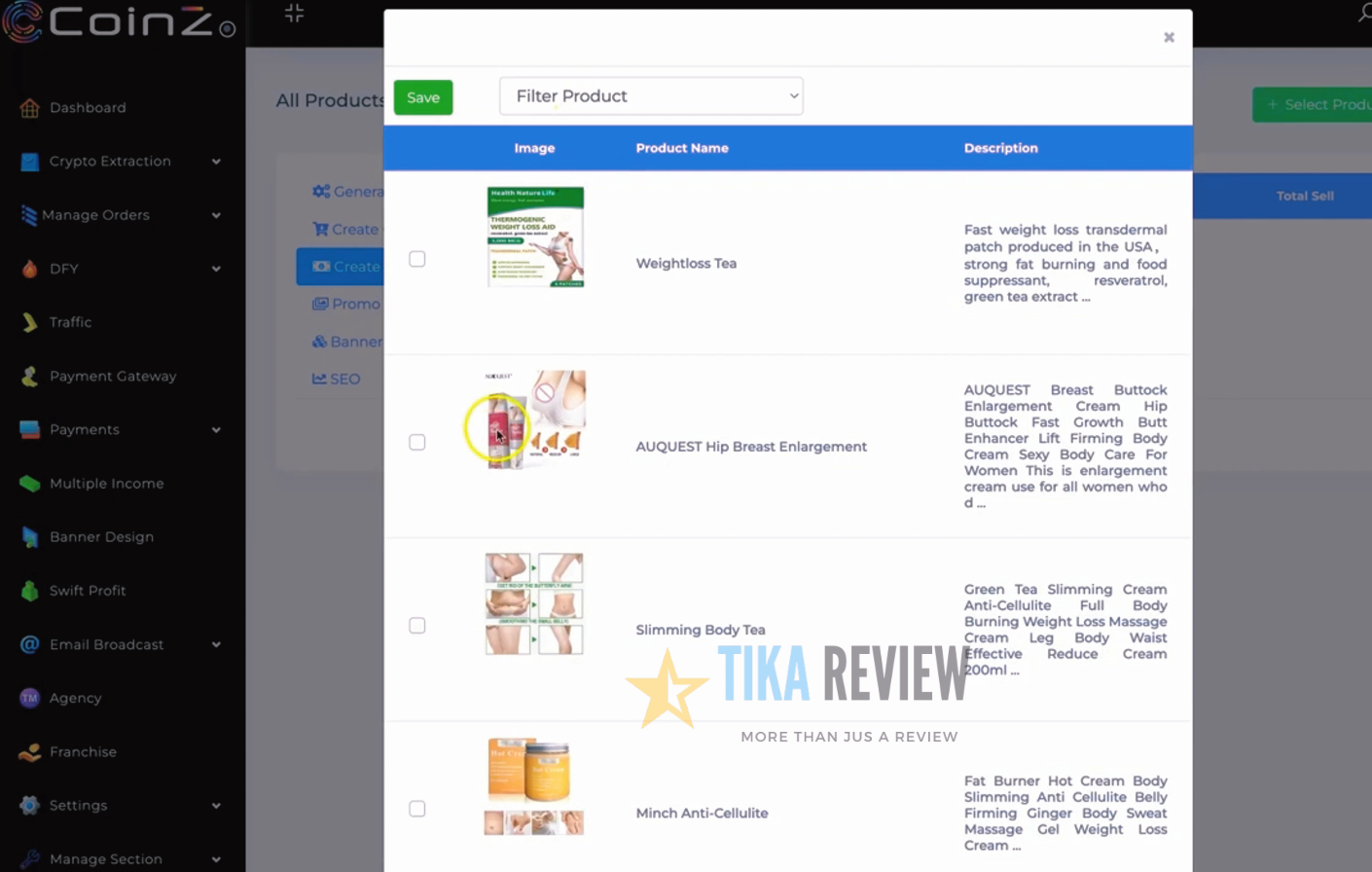Tick the AUQUEST Hip Breast Enlargement checkbox

pyautogui.click(x=417, y=443)
